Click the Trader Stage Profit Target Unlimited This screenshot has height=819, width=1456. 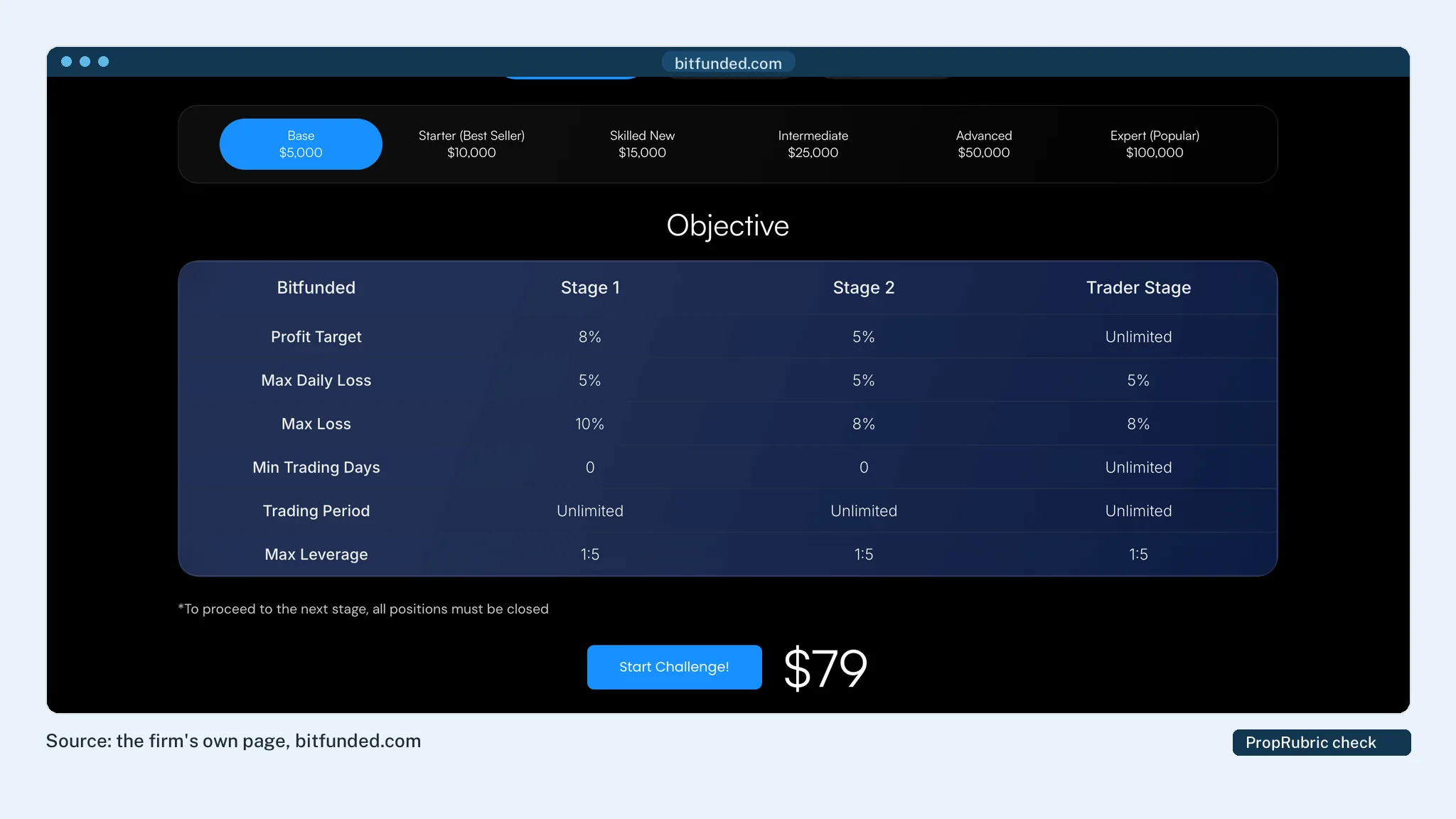click(x=1138, y=337)
